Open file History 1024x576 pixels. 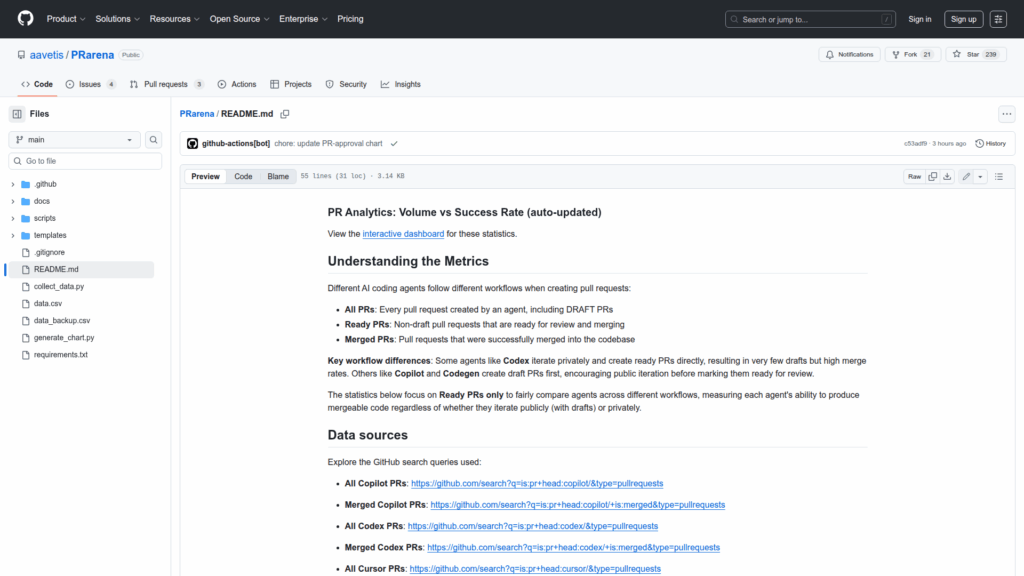991,144
